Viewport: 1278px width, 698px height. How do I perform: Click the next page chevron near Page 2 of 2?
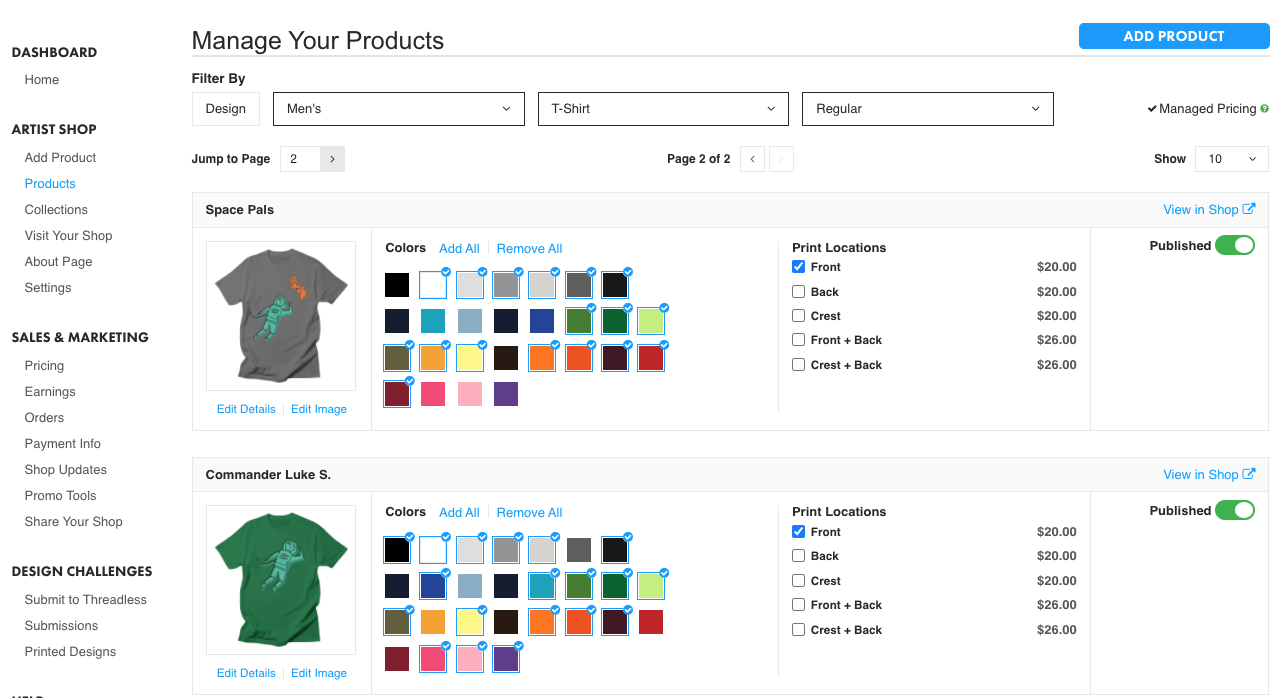[x=781, y=159]
